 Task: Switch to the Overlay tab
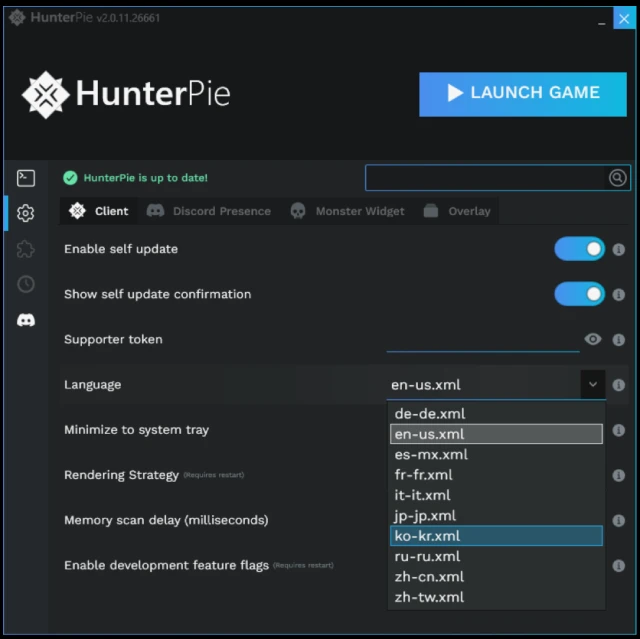[x=457, y=211]
